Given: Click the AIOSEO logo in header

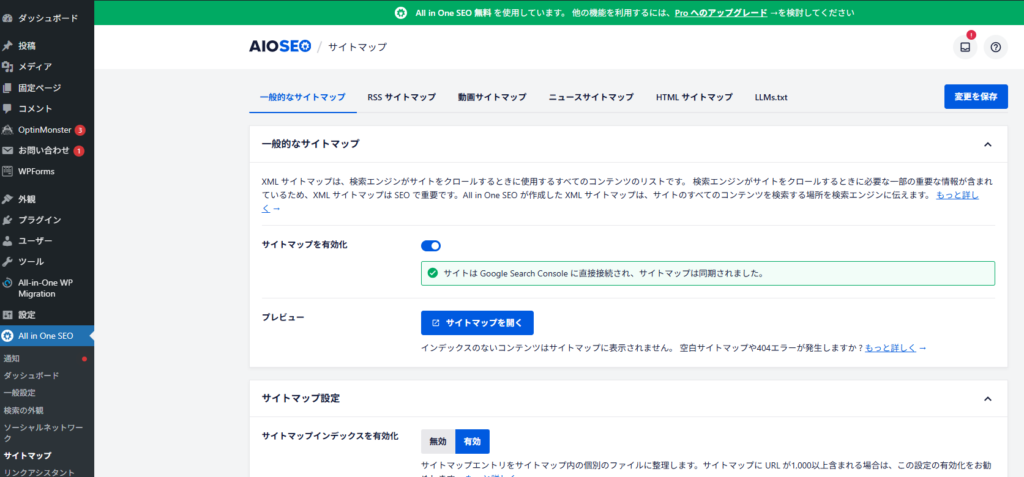Looking at the screenshot, I should [279, 46].
